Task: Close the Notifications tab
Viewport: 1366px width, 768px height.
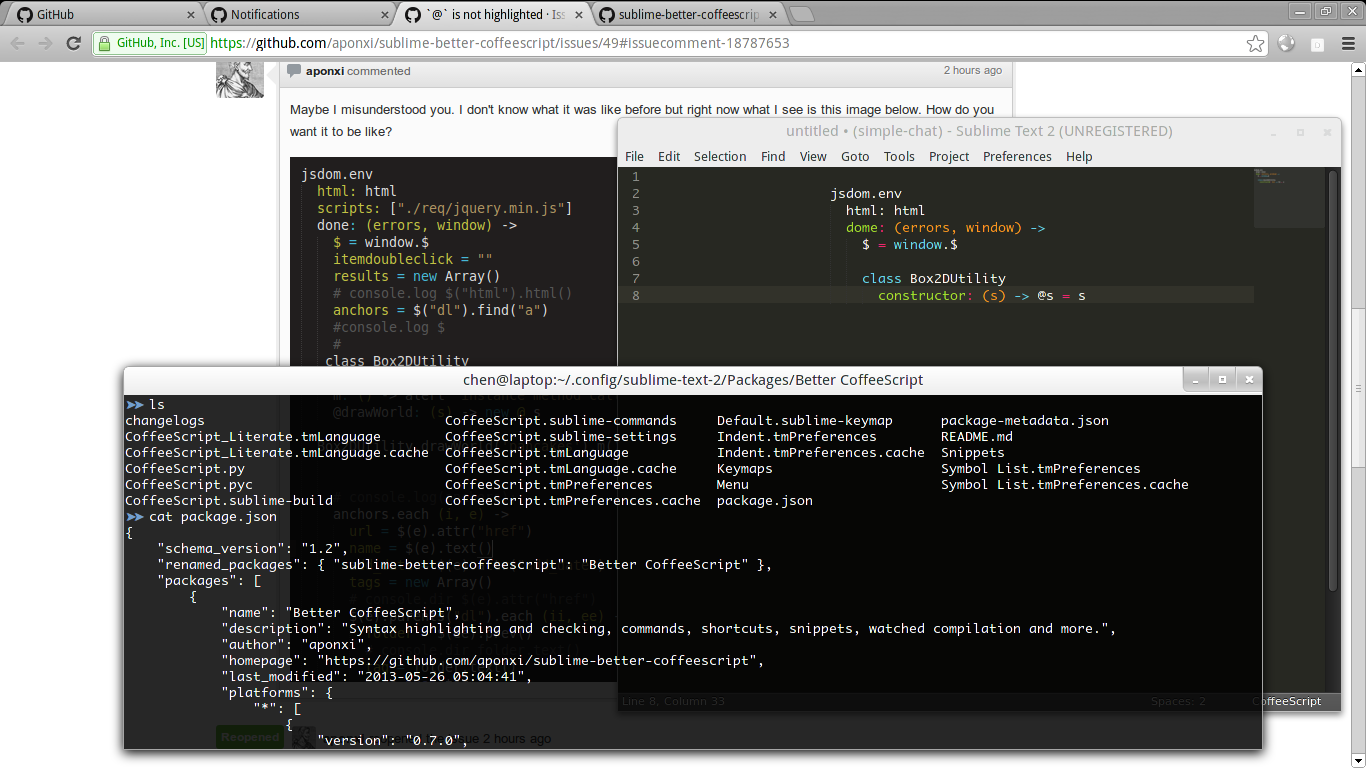Action: coord(385,15)
